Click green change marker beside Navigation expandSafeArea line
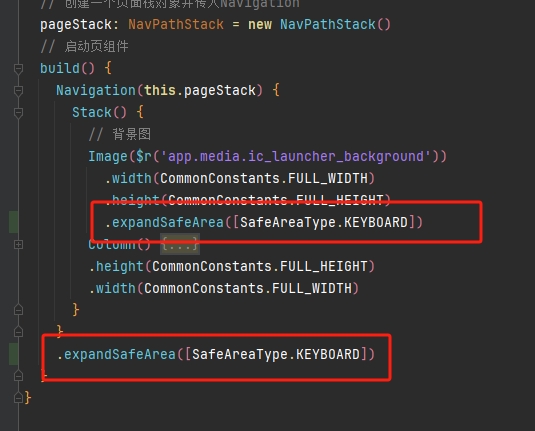Image resolution: width=535 pixels, height=431 pixels. 13,354
